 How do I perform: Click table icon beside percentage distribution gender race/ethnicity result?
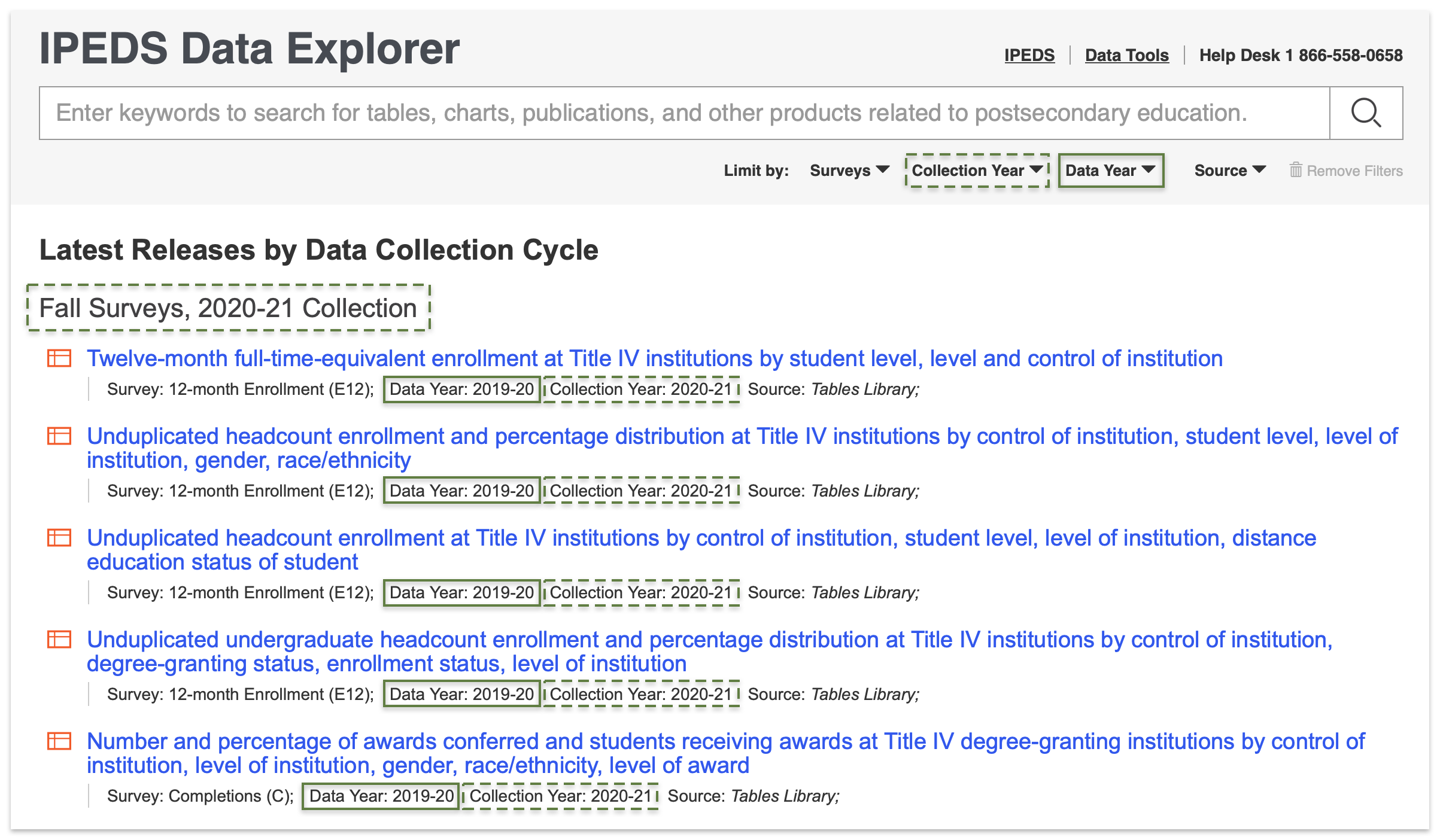[x=59, y=436]
